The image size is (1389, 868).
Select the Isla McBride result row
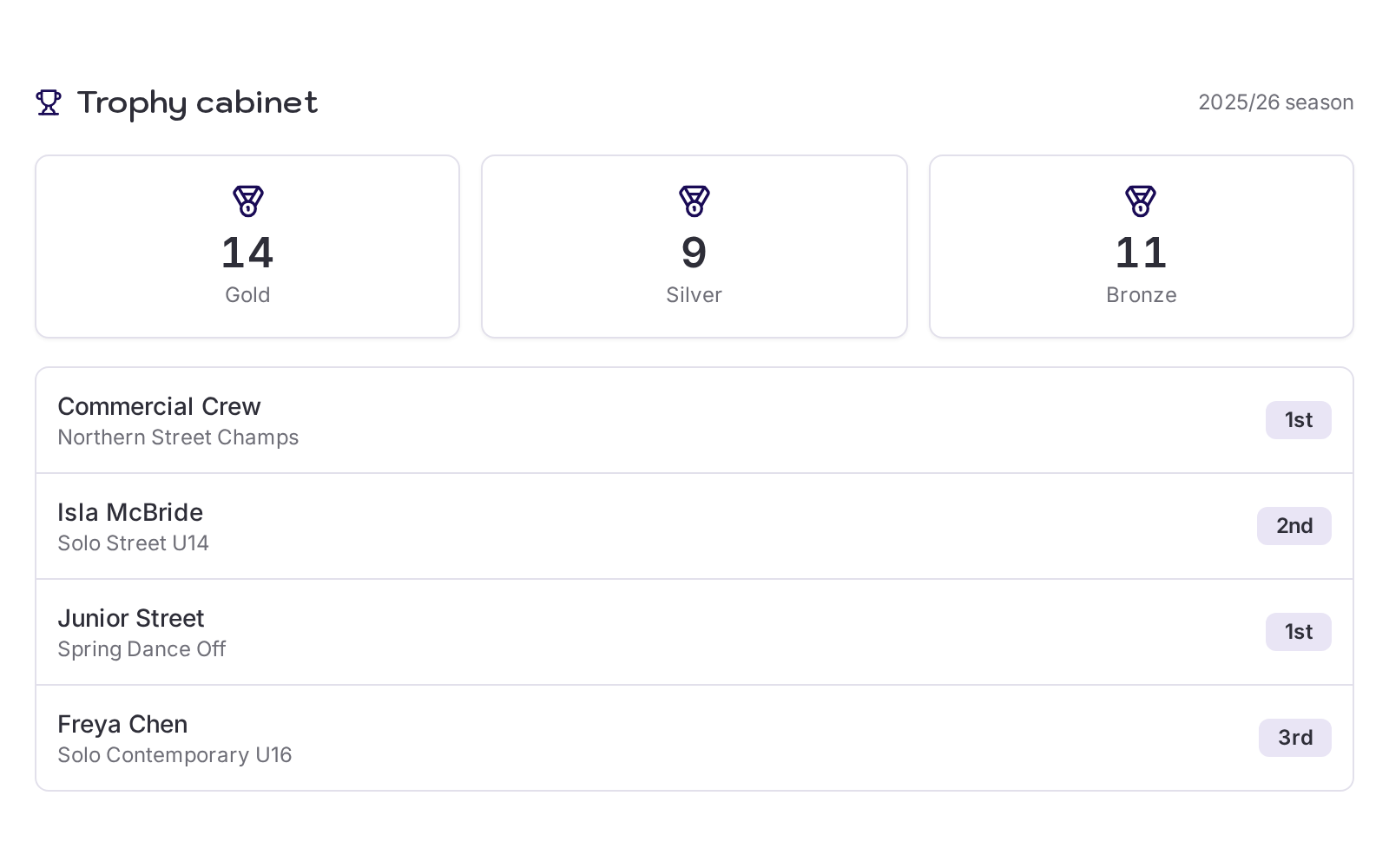pos(694,526)
